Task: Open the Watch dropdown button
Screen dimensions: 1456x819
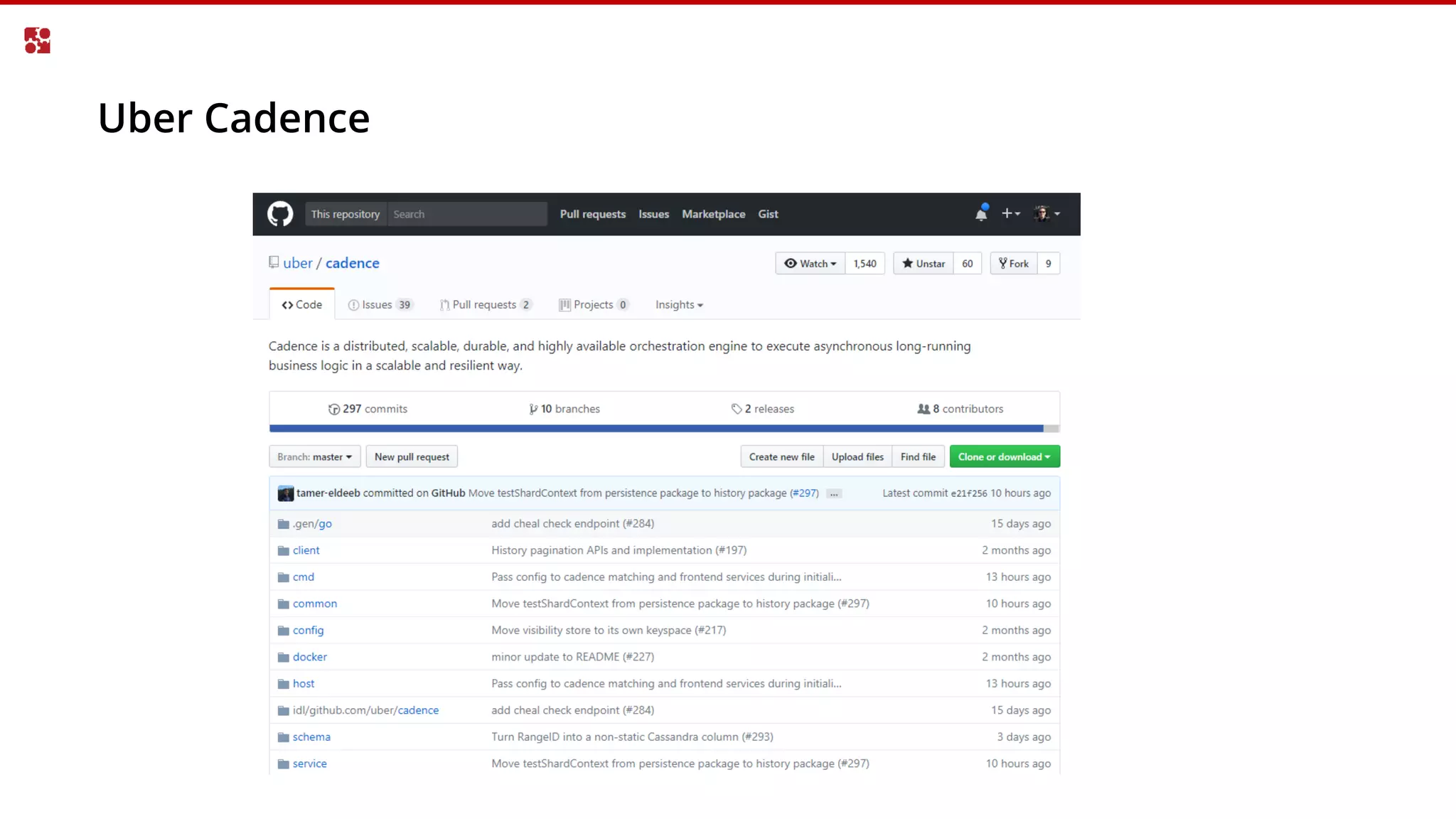Action: click(x=810, y=264)
